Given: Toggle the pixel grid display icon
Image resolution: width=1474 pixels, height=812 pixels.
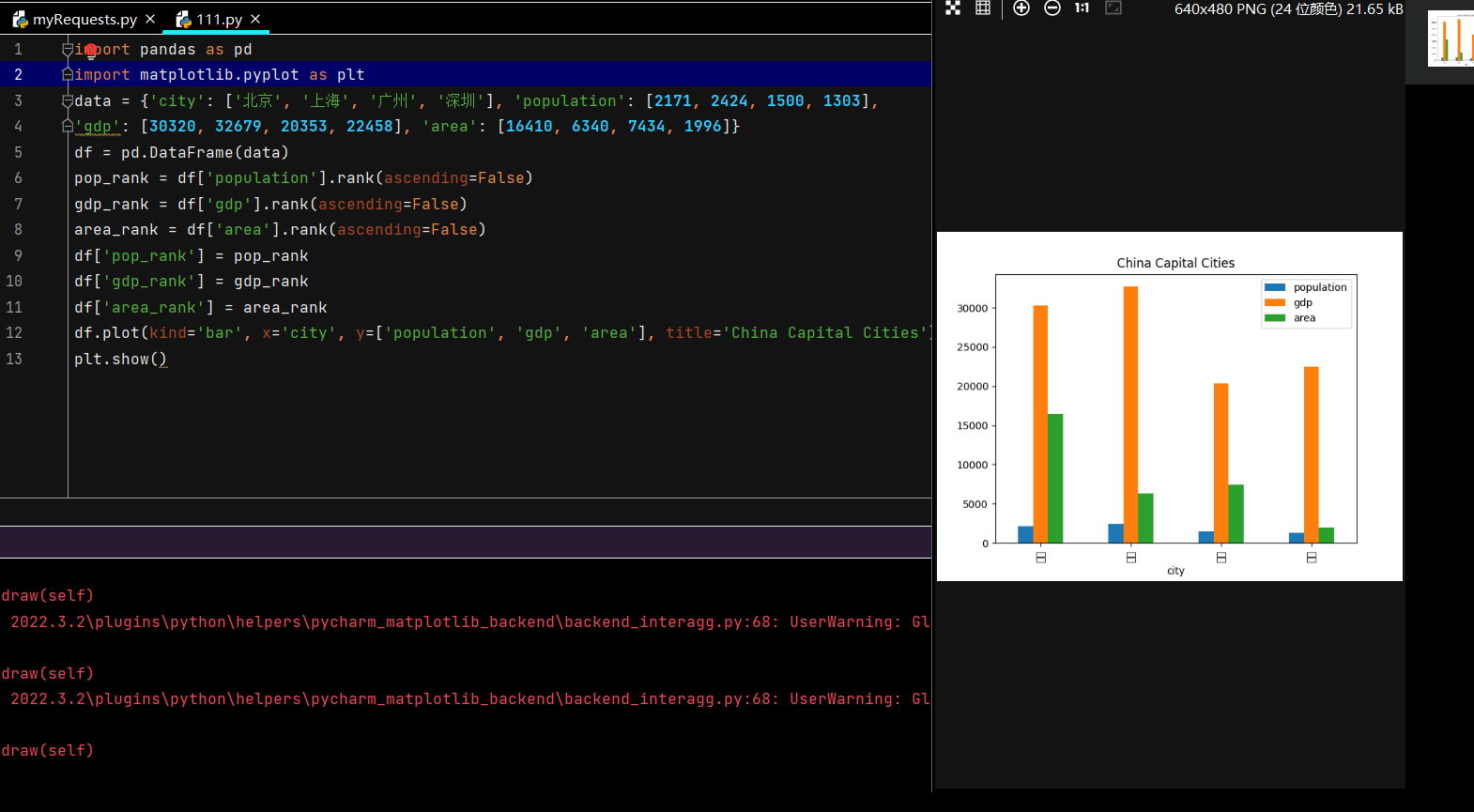Looking at the screenshot, I should tap(983, 8).
